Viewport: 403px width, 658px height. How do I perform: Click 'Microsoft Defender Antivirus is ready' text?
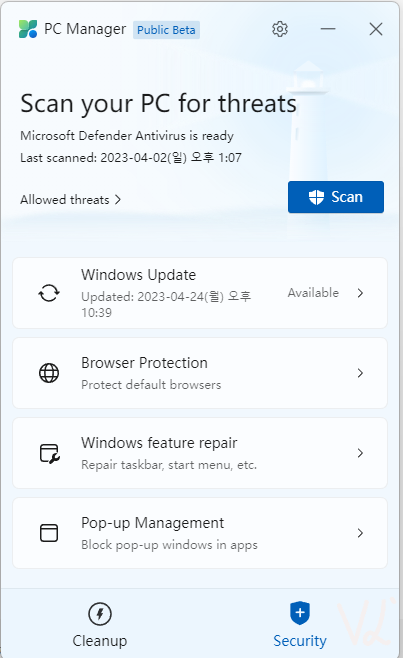coord(127,136)
